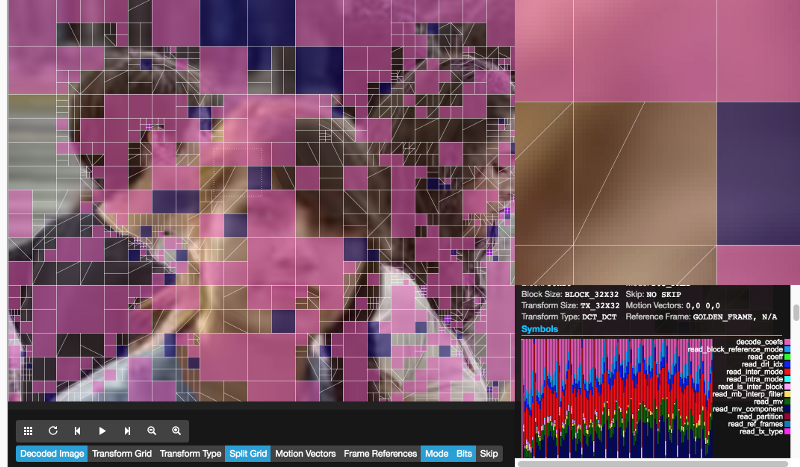This screenshot has height=467, width=800.
Task: Select the read_partition legend label
Action: coord(760,416)
